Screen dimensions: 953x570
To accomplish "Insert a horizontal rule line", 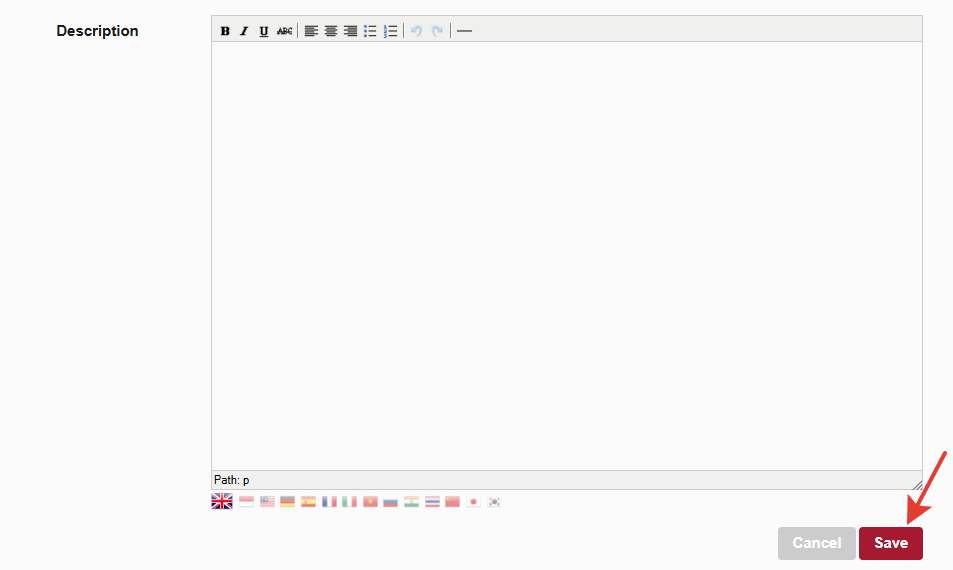I will click(x=464, y=31).
